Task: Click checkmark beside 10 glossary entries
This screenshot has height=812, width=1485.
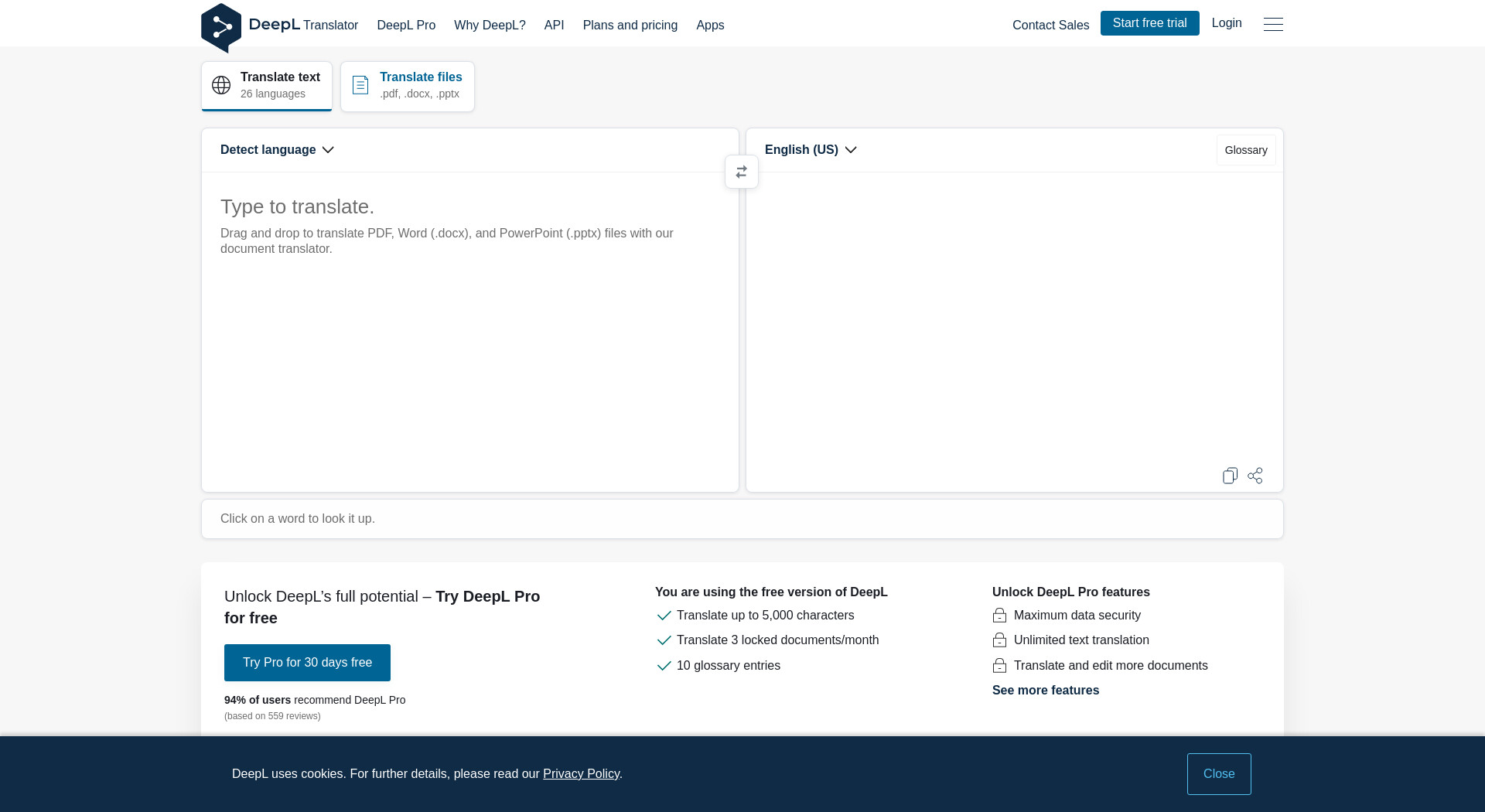Action: 664,666
